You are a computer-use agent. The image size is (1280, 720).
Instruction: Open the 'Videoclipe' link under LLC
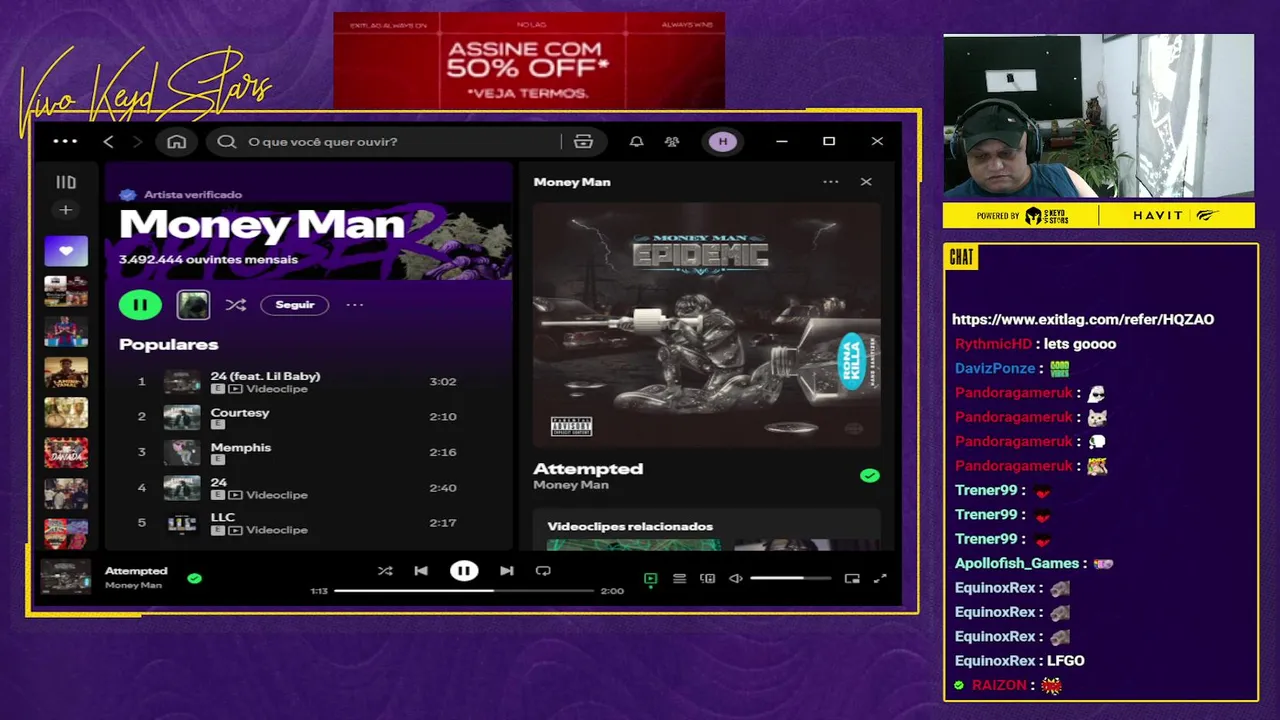[277, 530]
